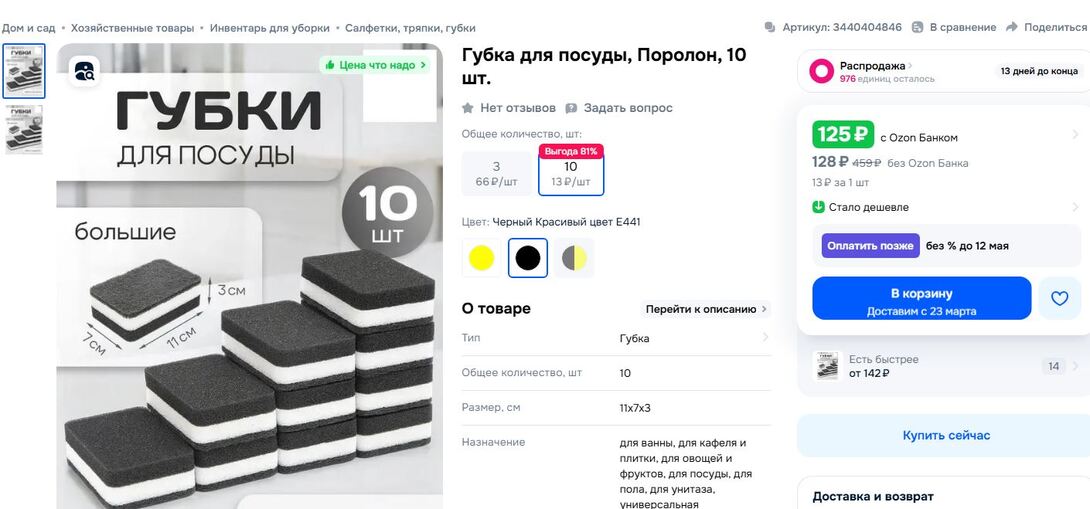Select the 3-piece quantity option
The image size is (1090, 509).
pos(496,174)
